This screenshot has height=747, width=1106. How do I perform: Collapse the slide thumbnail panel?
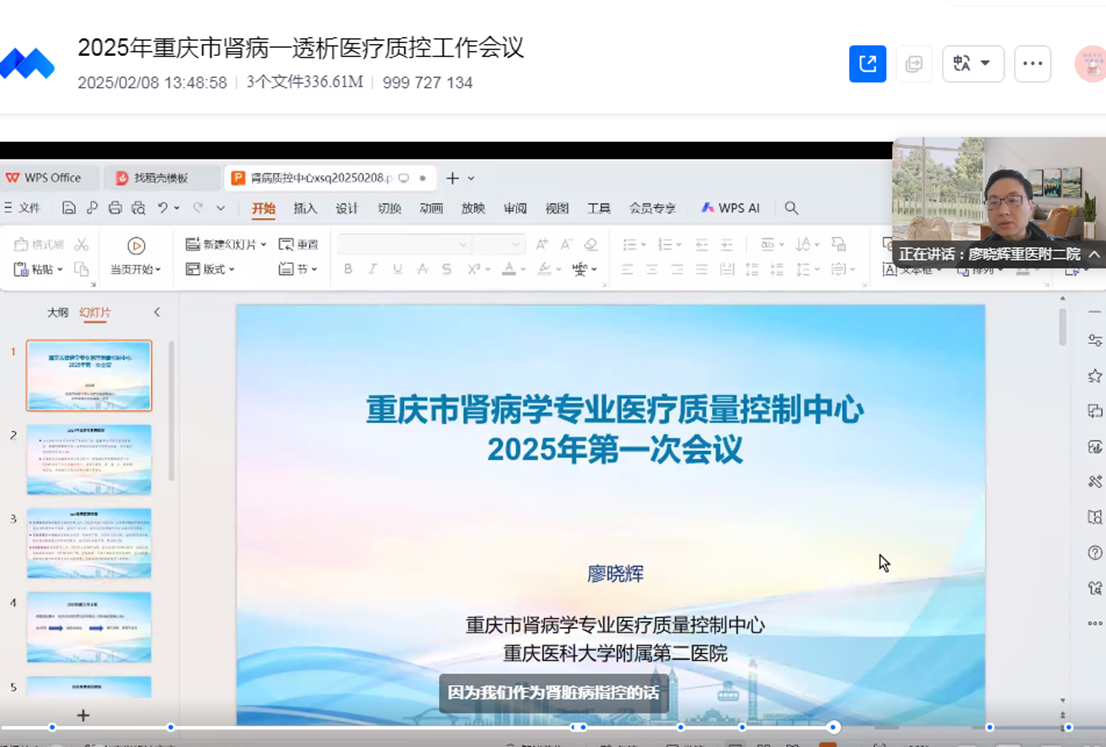(157, 312)
